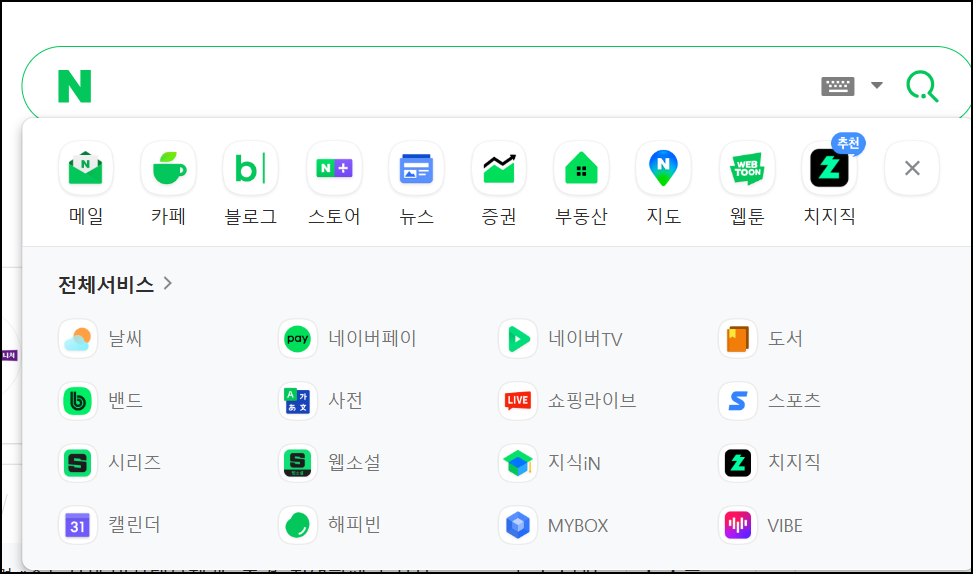Click the VIBE music icon

pyautogui.click(x=738, y=525)
